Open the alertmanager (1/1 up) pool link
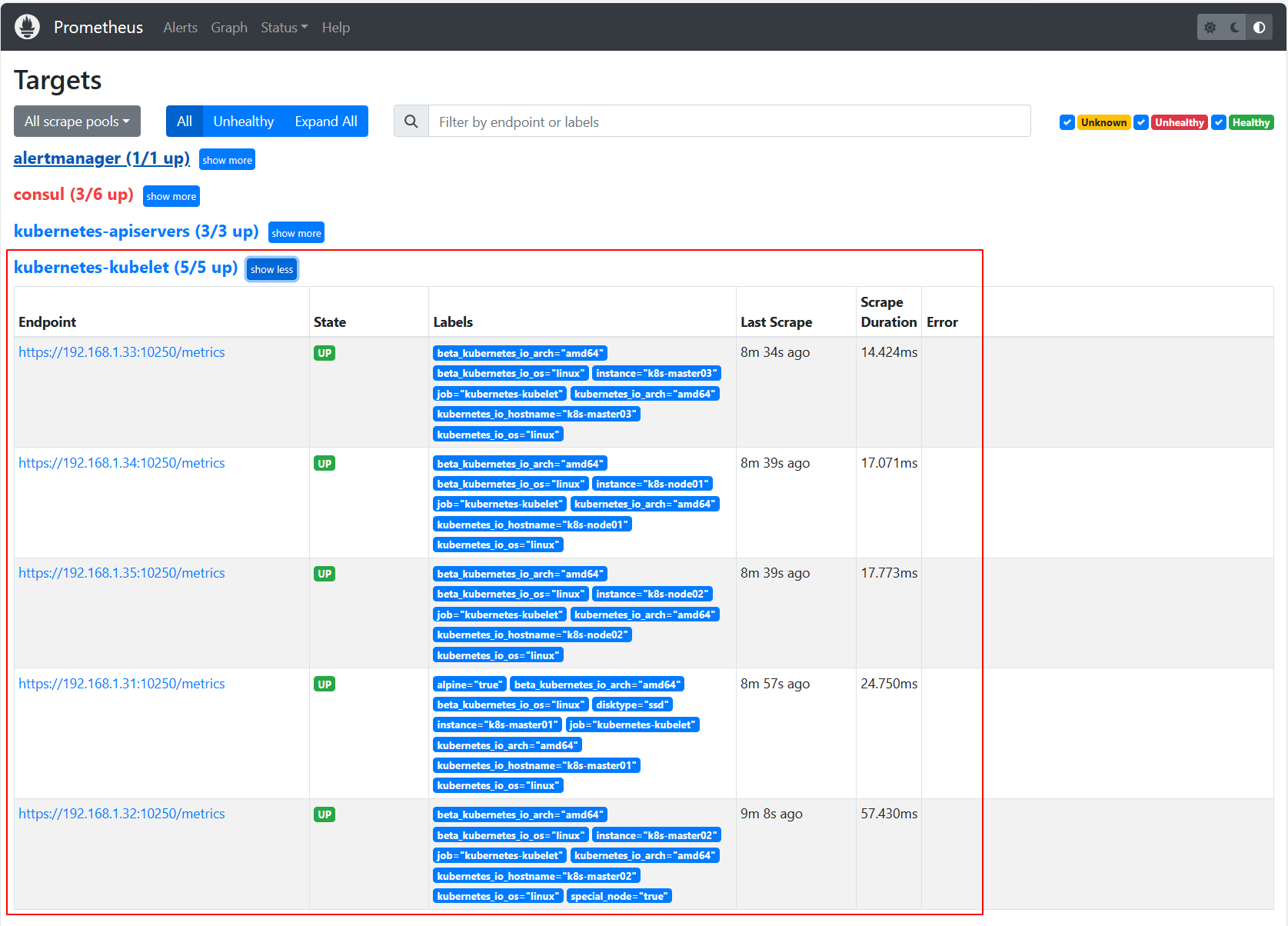Image resolution: width=1288 pixels, height=926 pixels. [102, 158]
